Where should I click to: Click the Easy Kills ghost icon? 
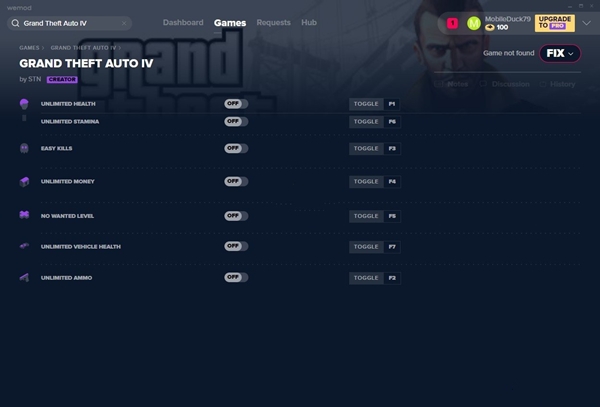[x=24, y=148]
